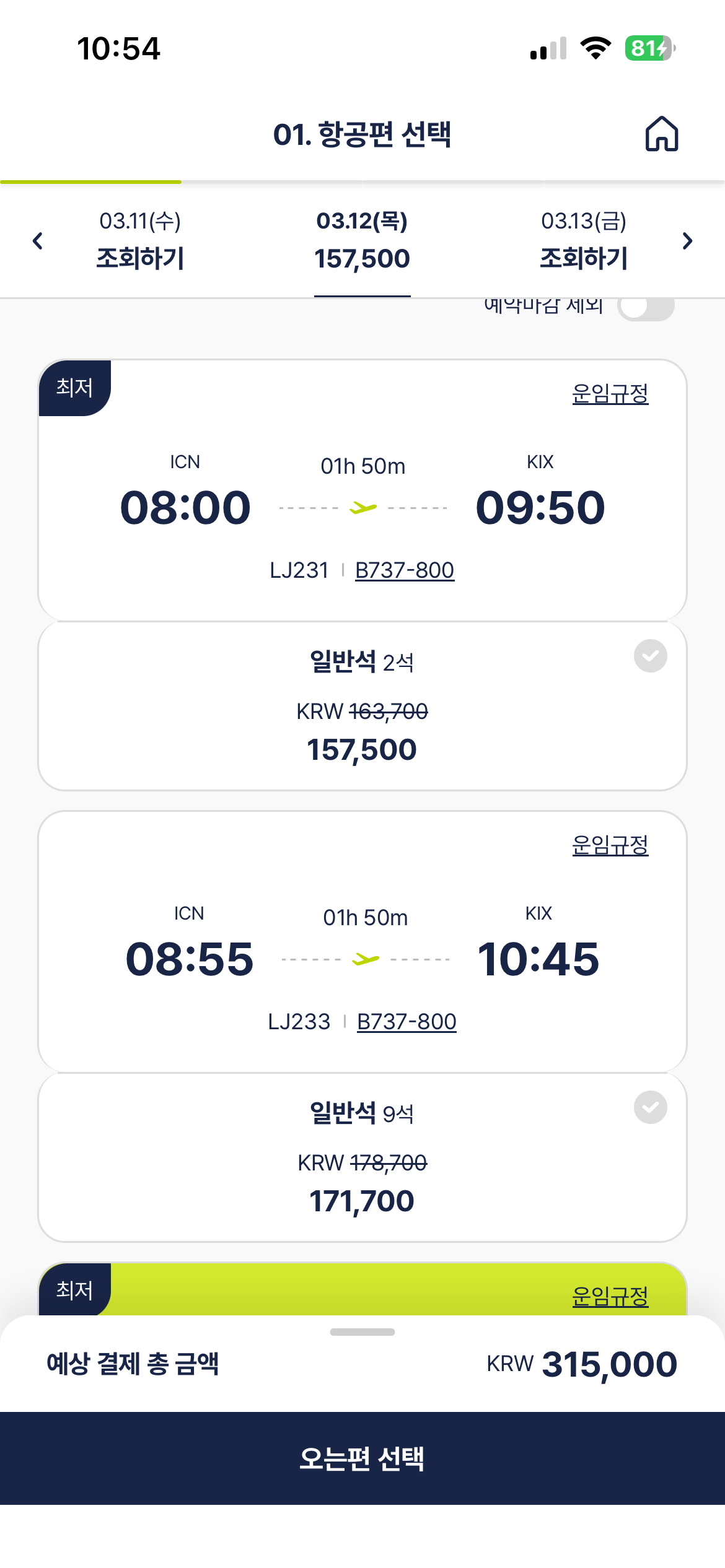Viewport: 725px width, 1568px height.
Task: Tap the KRW 315,000 total amount
Action: click(581, 1364)
